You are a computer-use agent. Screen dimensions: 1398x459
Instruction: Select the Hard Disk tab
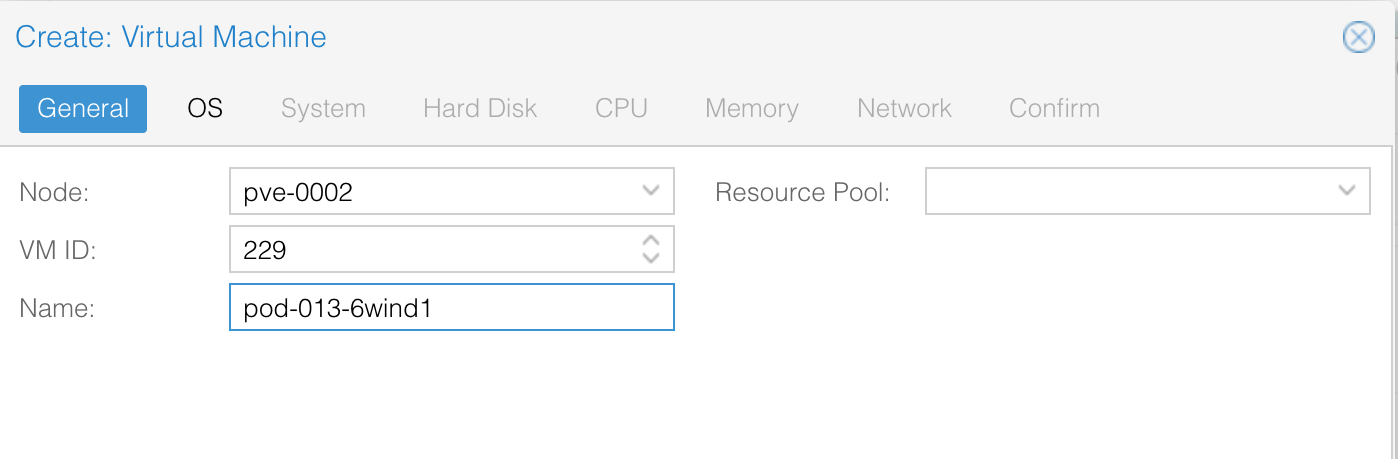click(x=480, y=108)
